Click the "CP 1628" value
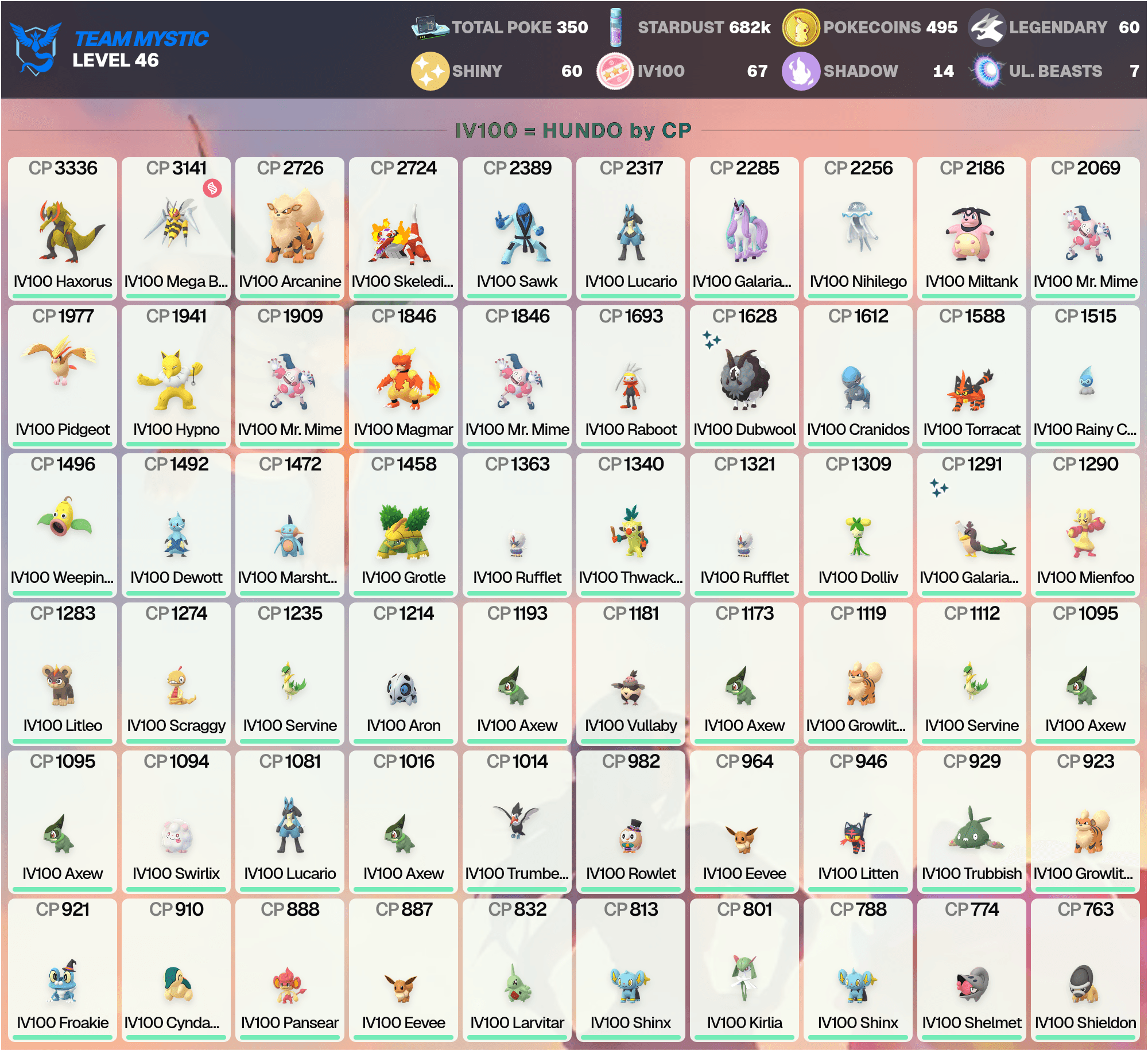The image size is (1148, 1050). point(744,316)
